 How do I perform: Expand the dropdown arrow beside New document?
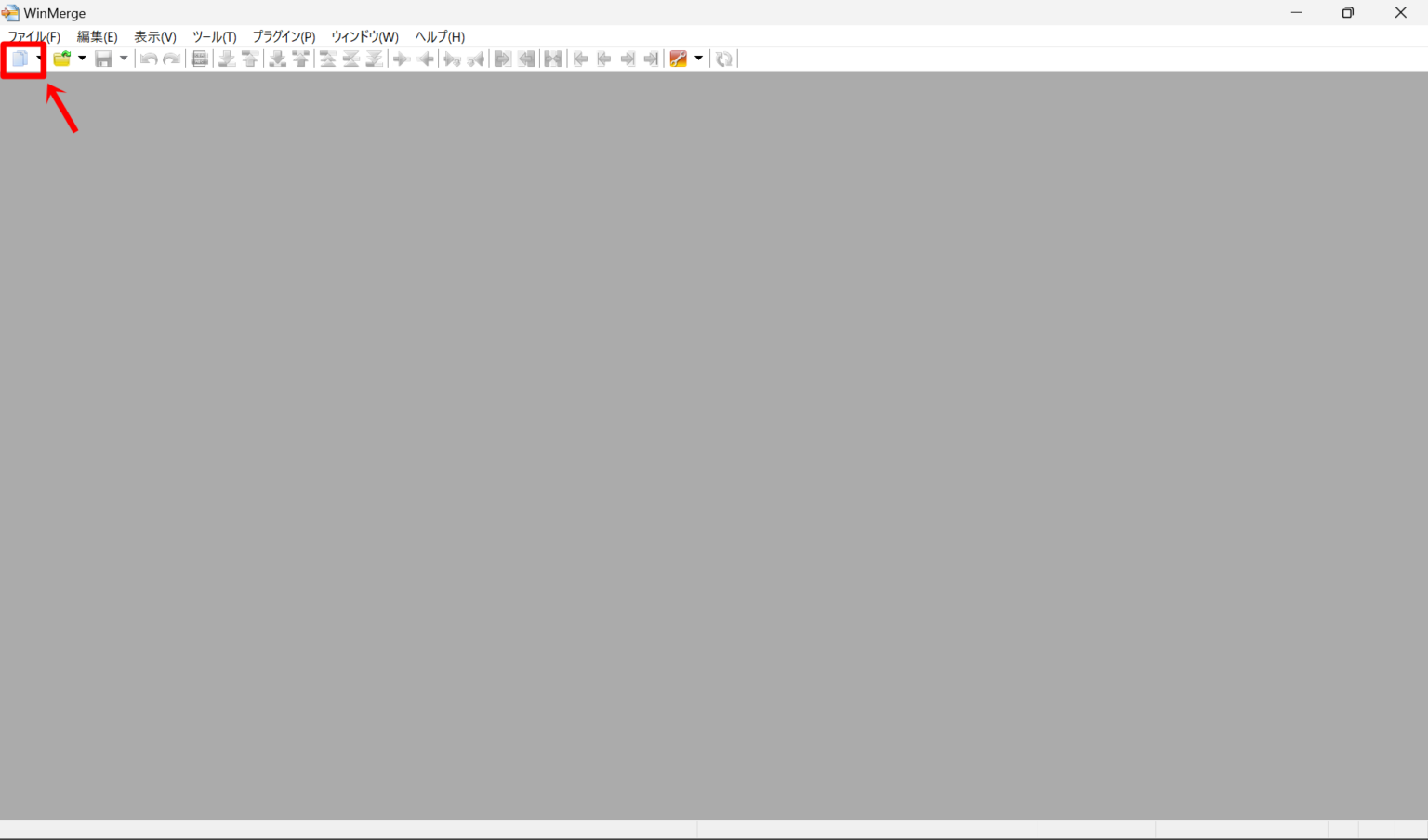pos(39,59)
